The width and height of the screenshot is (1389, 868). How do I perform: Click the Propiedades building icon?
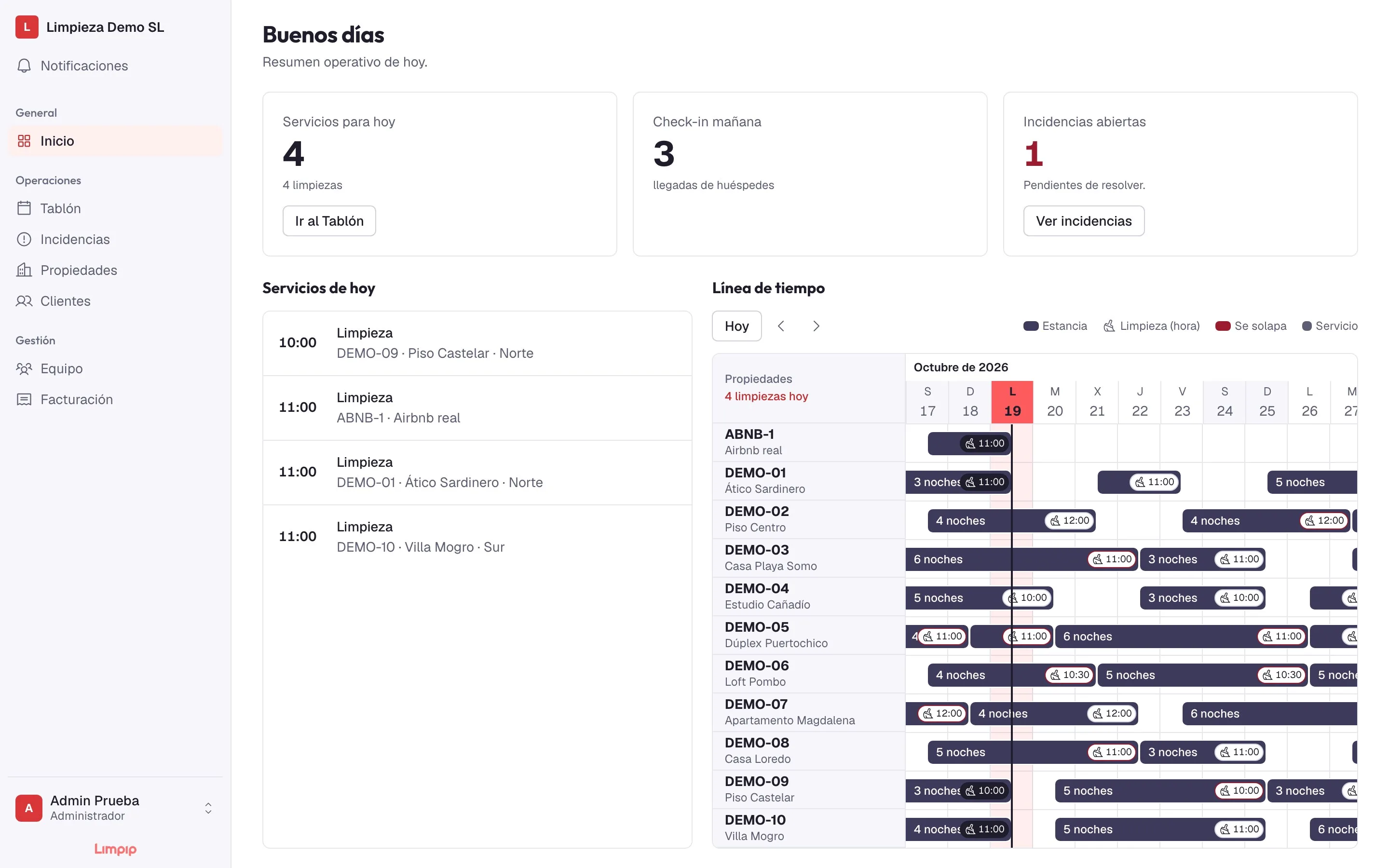tap(24, 270)
